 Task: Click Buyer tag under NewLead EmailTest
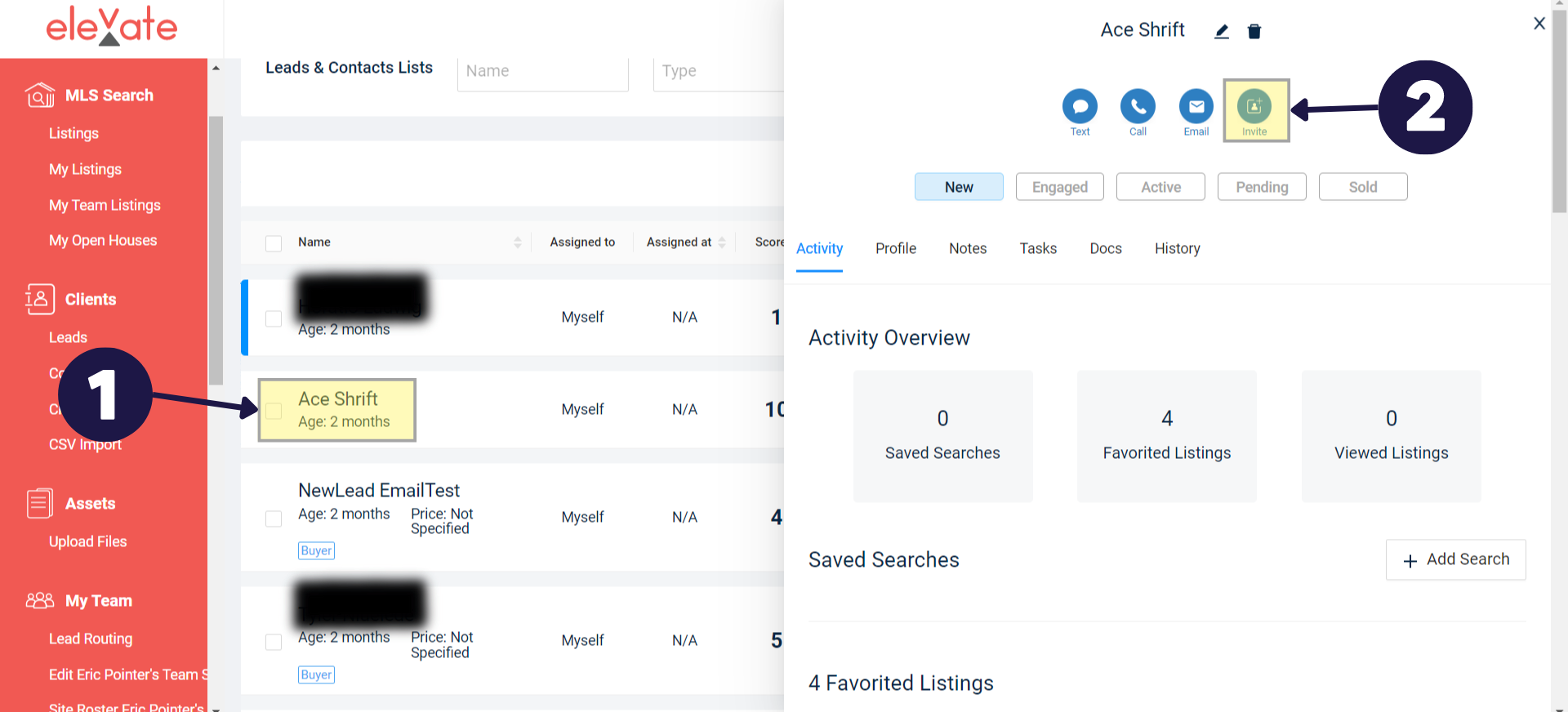pyautogui.click(x=316, y=551)
